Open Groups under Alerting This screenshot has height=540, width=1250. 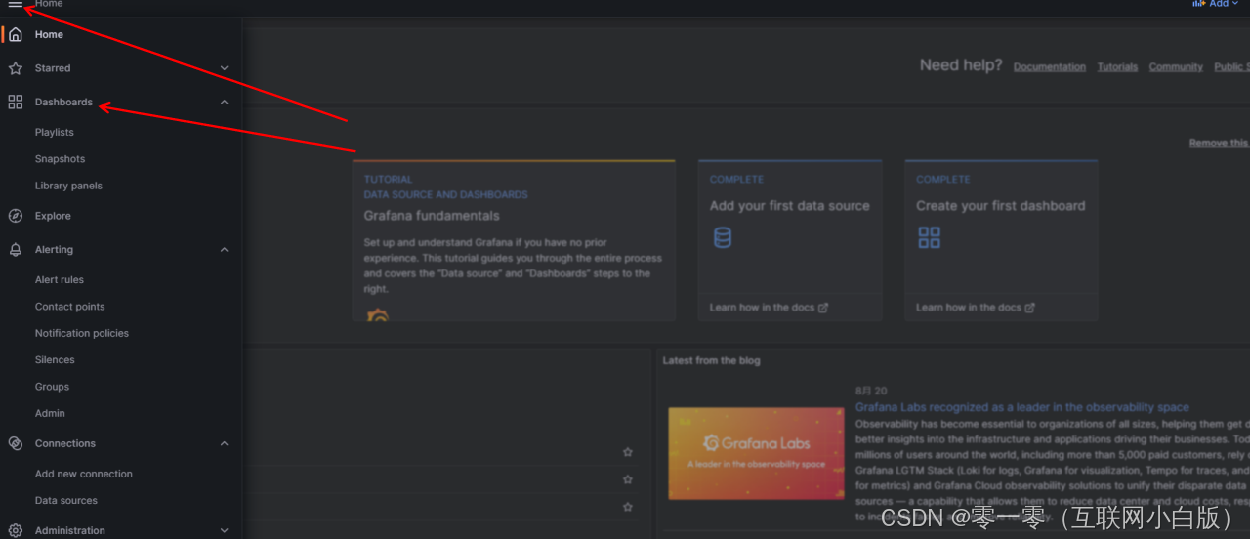(52, 387)
